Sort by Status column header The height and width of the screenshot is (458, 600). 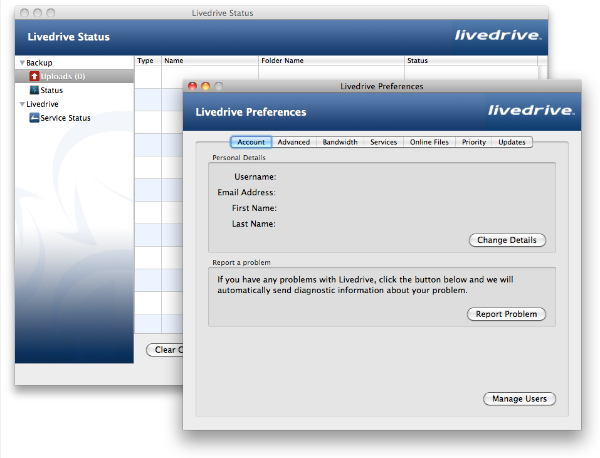pos(471,60)
